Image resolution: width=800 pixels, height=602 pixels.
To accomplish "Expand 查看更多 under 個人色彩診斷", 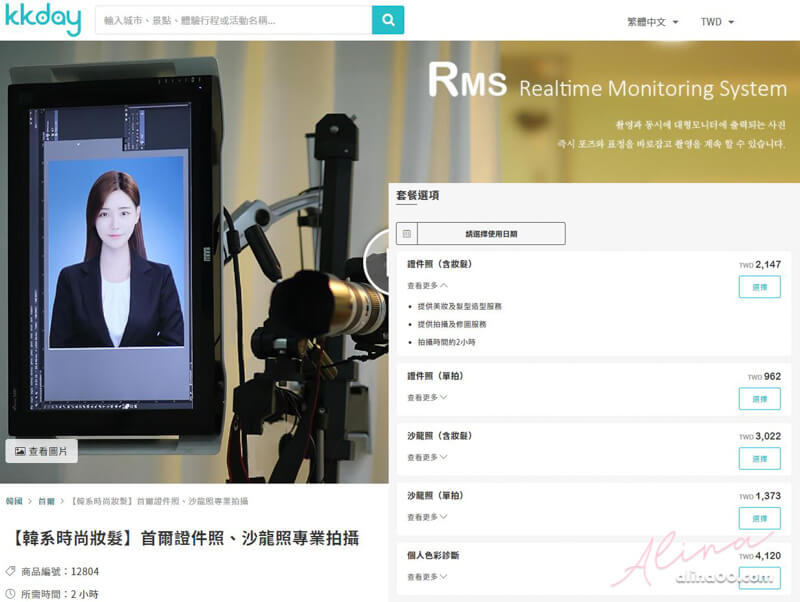I will point(427,576).
